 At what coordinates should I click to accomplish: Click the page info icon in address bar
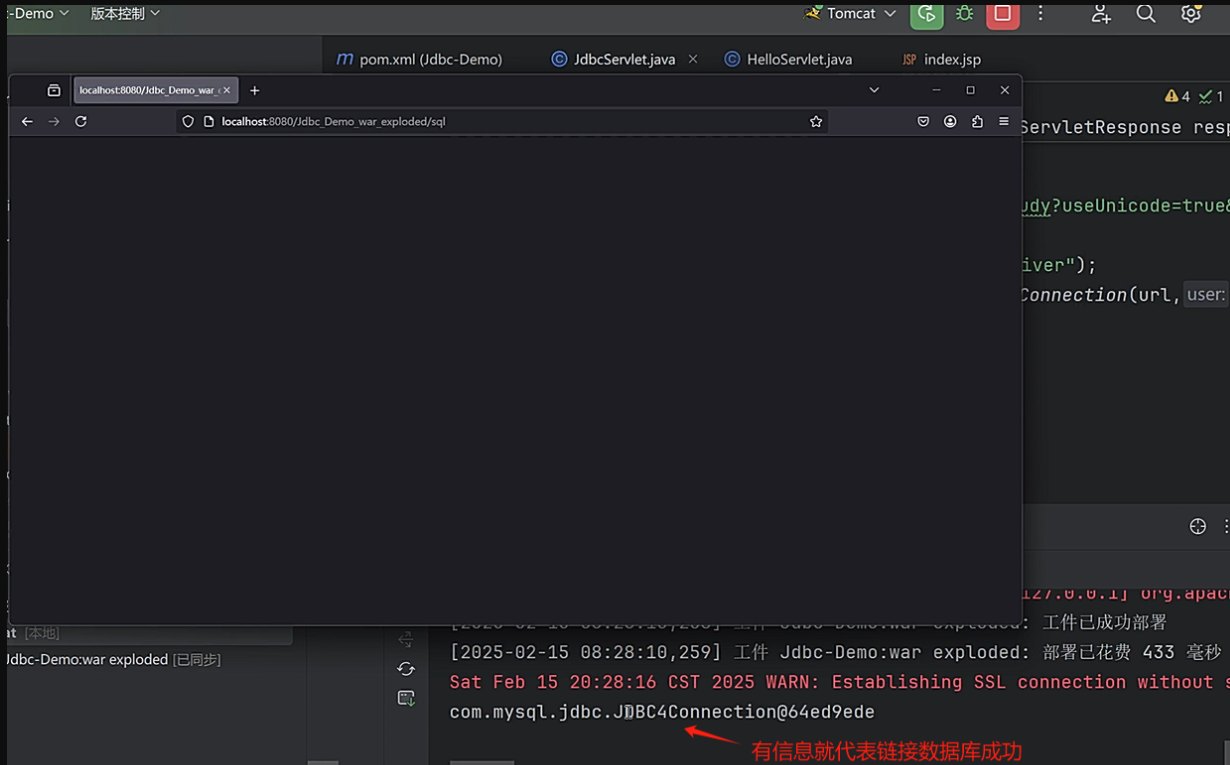tap(209, 121)
